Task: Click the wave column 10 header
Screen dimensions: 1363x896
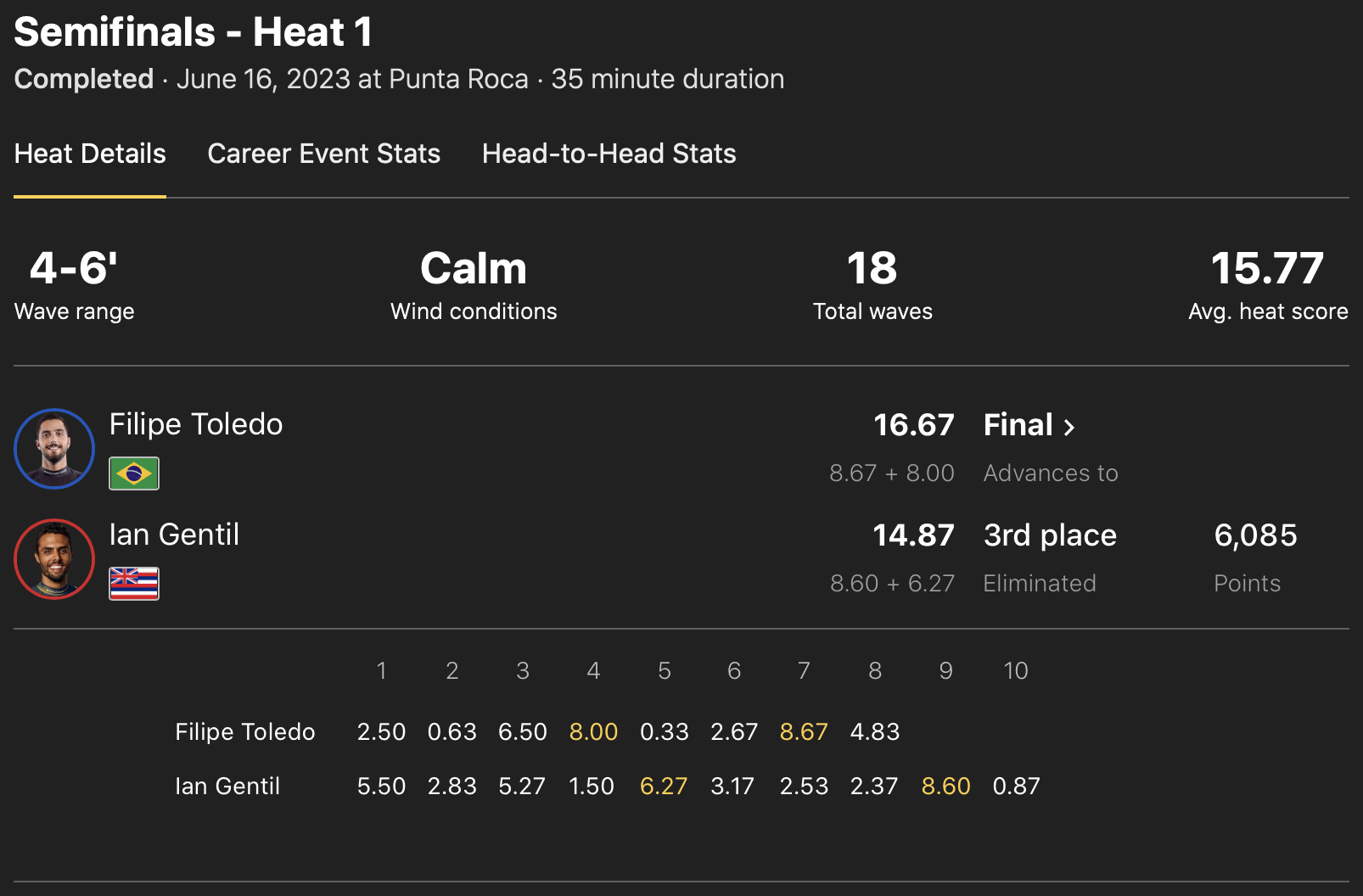Action: pos(1015,671)
